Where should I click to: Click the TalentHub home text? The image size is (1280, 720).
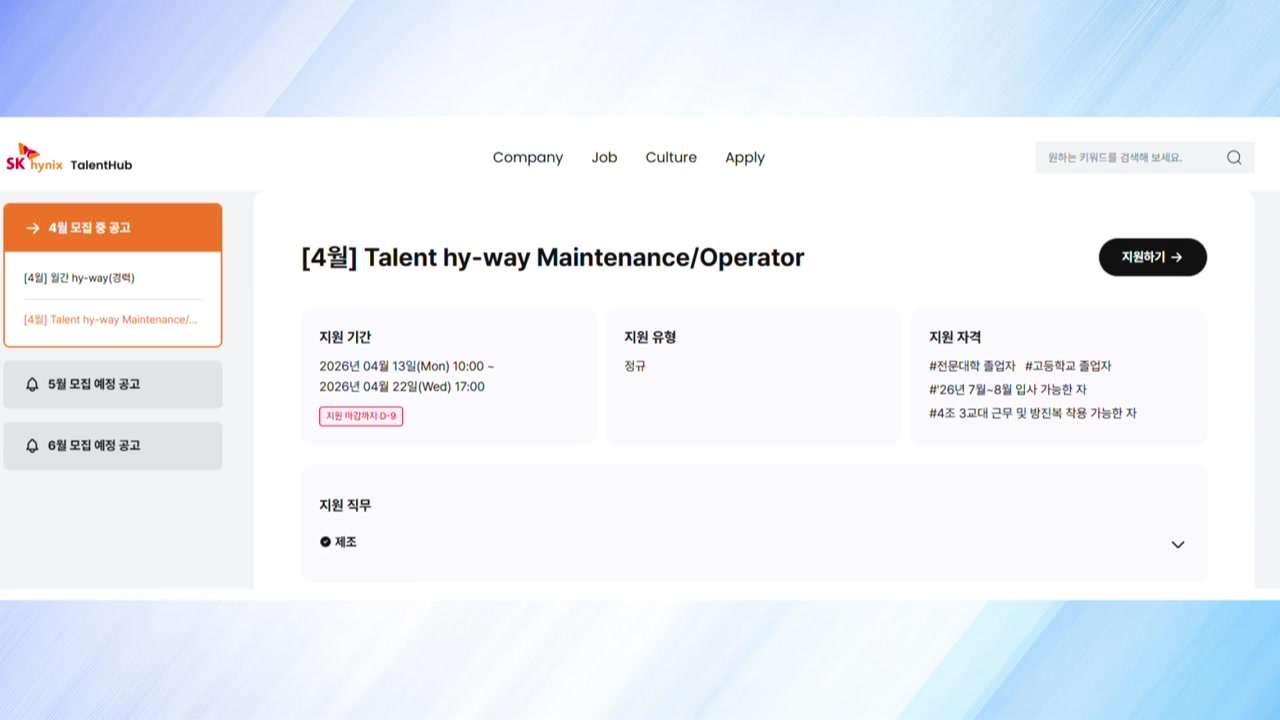tap(101, 165)
